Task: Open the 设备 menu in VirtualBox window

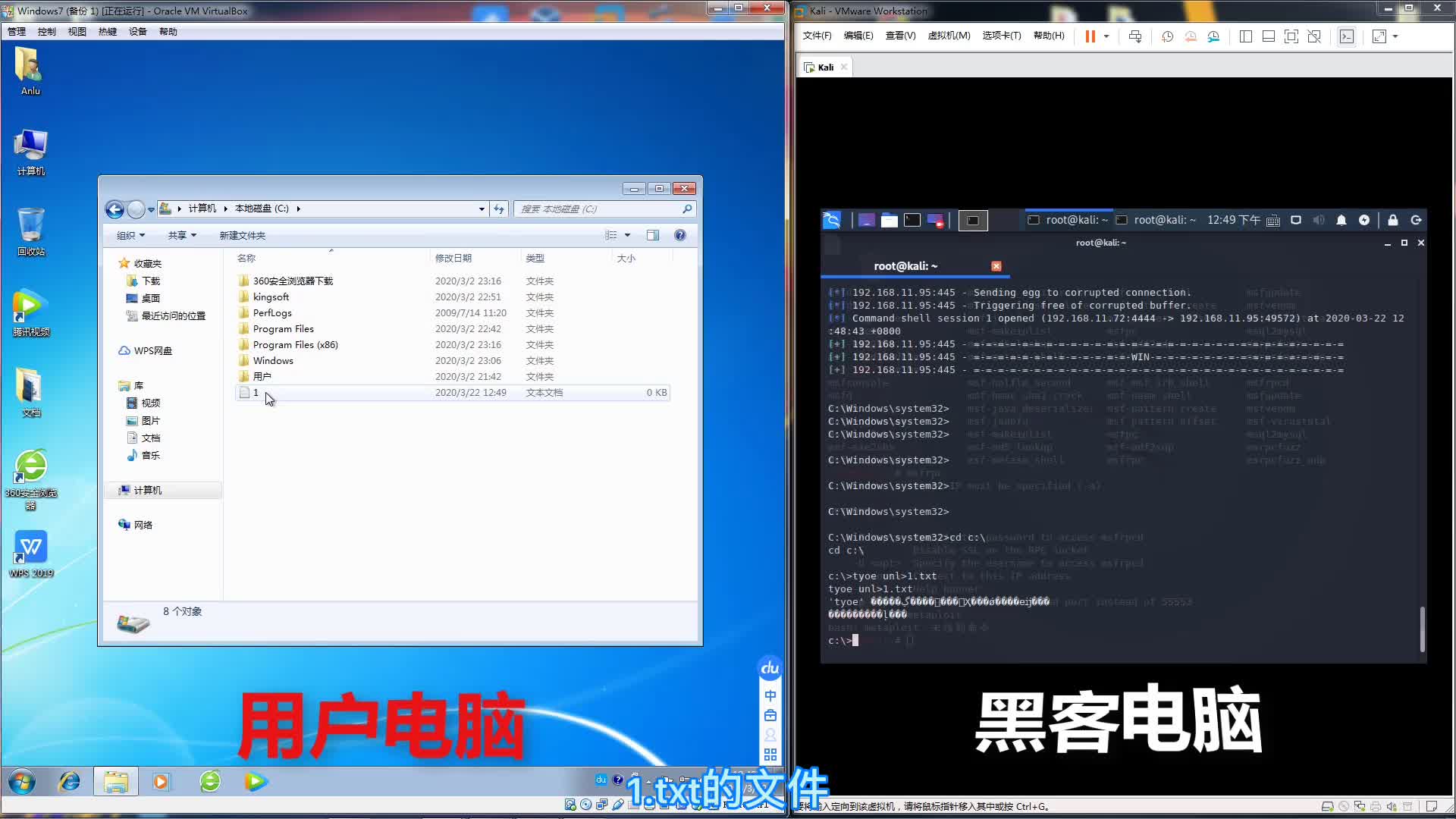Action: pyautogui.click(x=137, y=32)
